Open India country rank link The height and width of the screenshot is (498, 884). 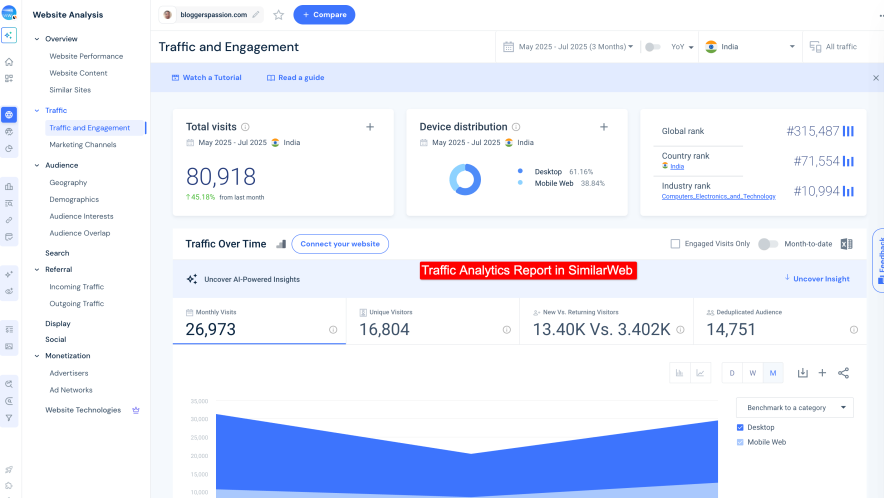click(677, 166)
